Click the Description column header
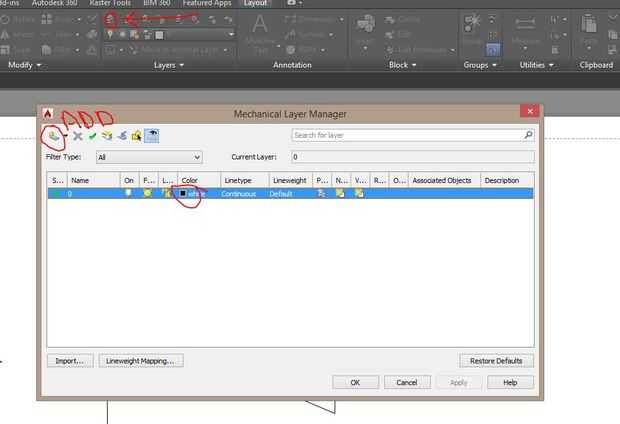This screenshot has width=620, height=424. click(x=507, y=180)
